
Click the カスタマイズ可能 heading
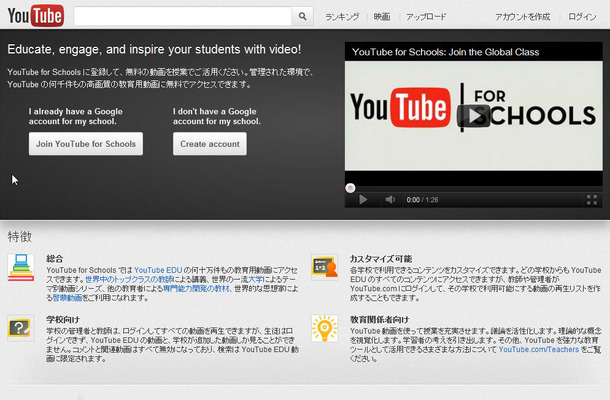coord(380,259)
